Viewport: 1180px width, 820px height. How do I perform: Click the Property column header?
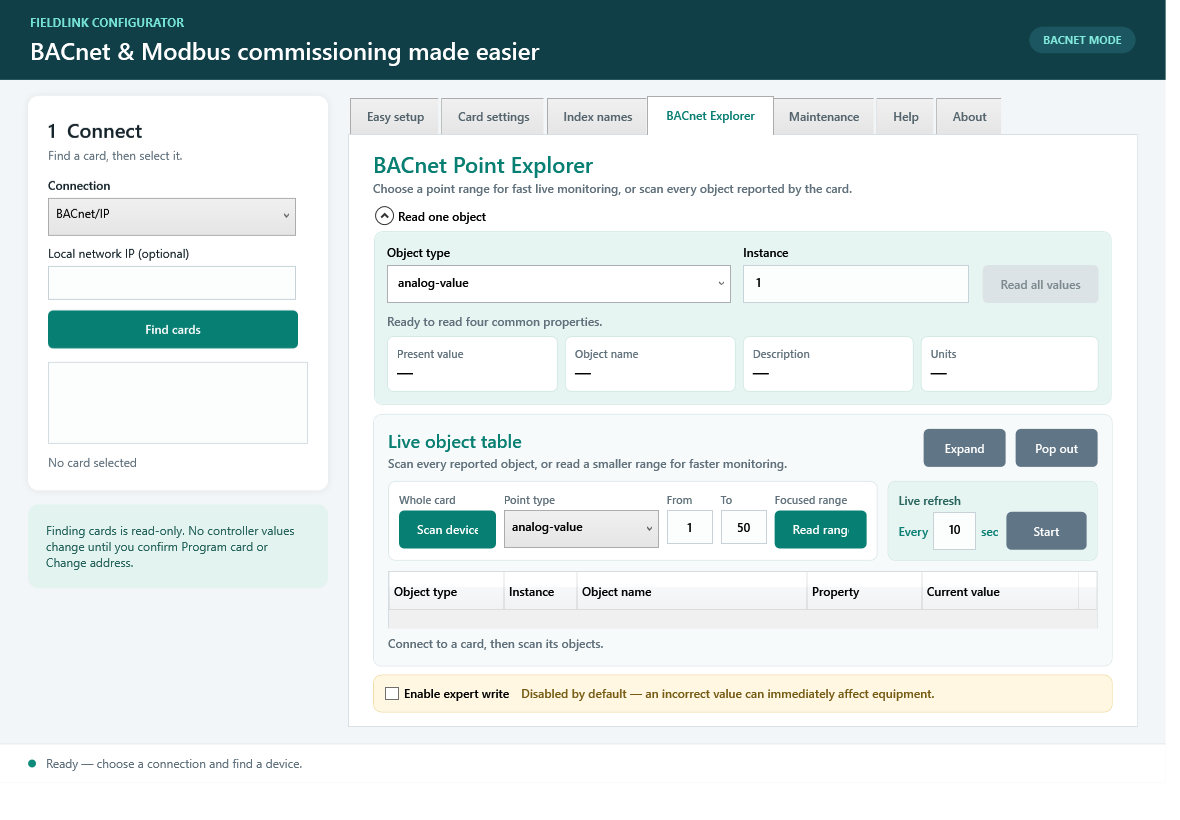tap(864, 591)
